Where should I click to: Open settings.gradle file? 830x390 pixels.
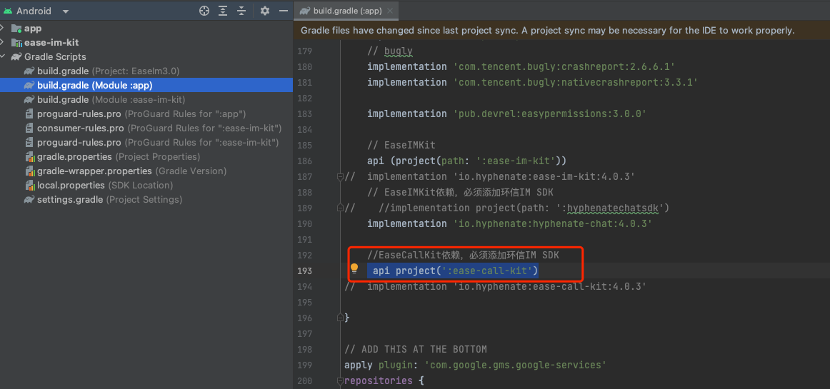click(103, 199)
